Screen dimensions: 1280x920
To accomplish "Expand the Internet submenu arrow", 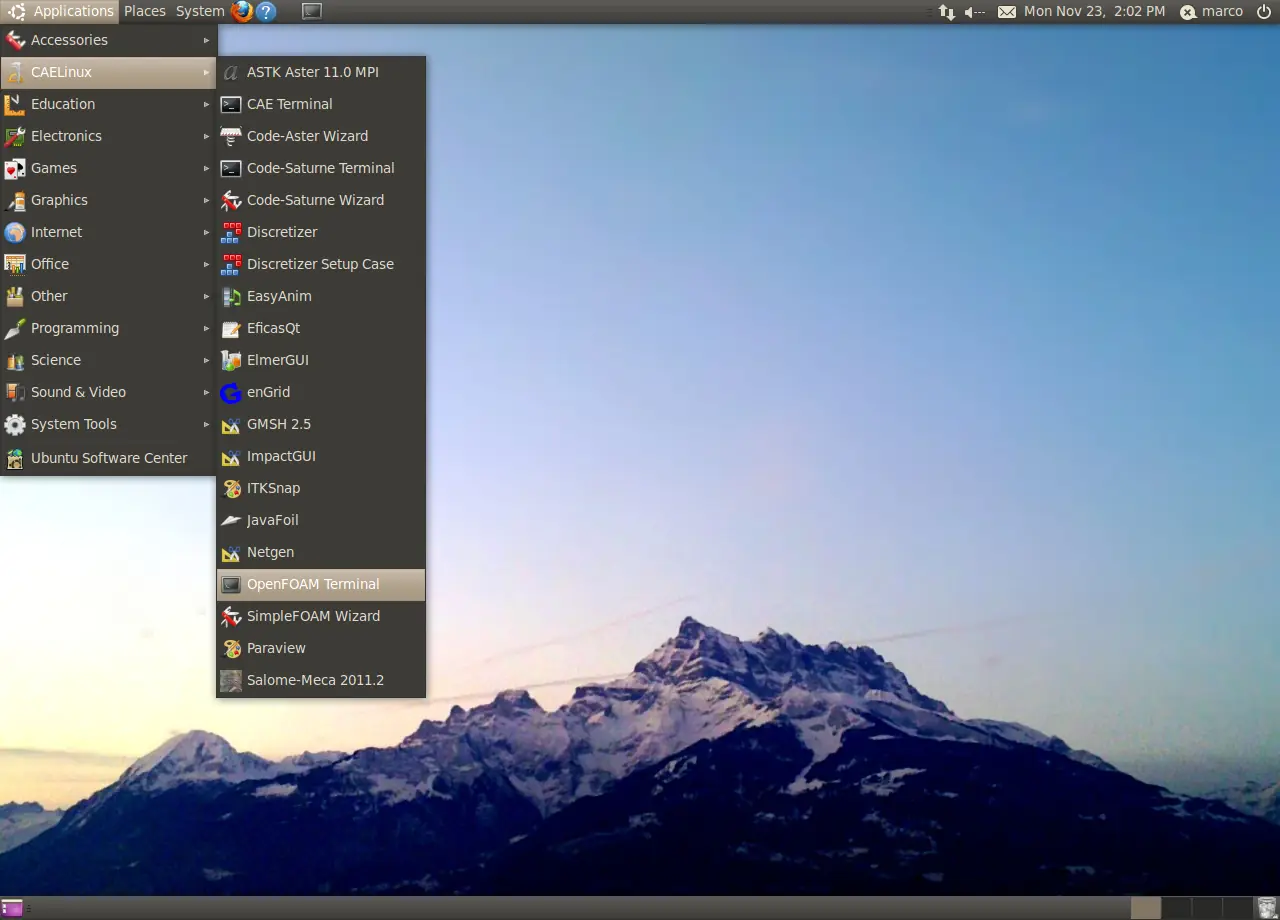I will click(207, 232).
